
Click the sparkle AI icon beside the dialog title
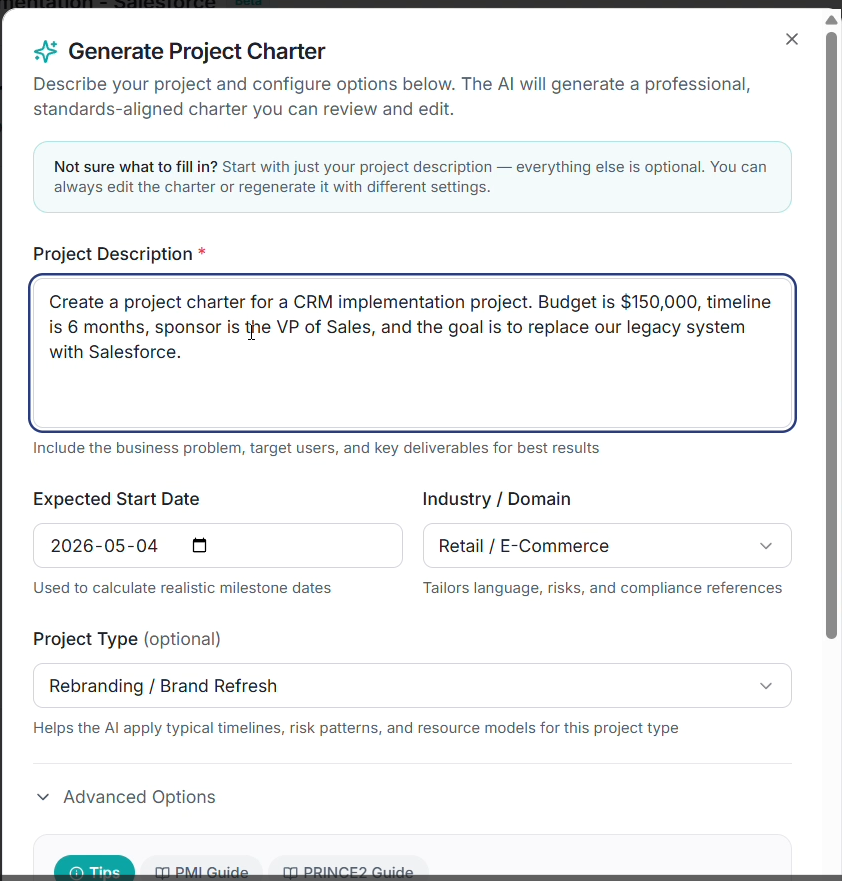pyautogui.click(x=45, y=50)
